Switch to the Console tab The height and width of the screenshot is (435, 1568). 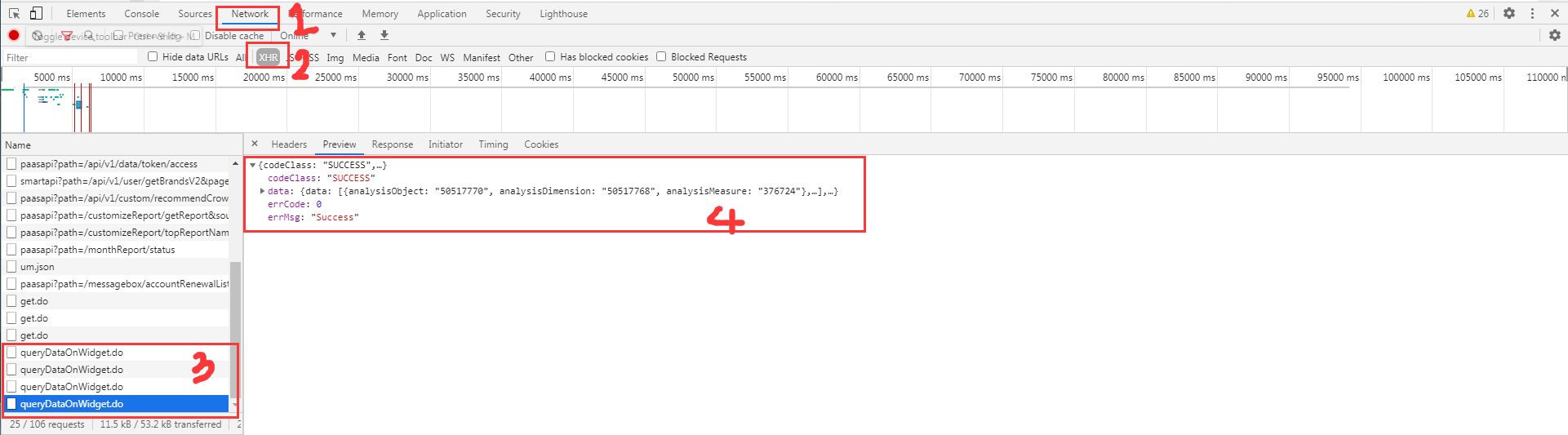(x=142, y=14)
